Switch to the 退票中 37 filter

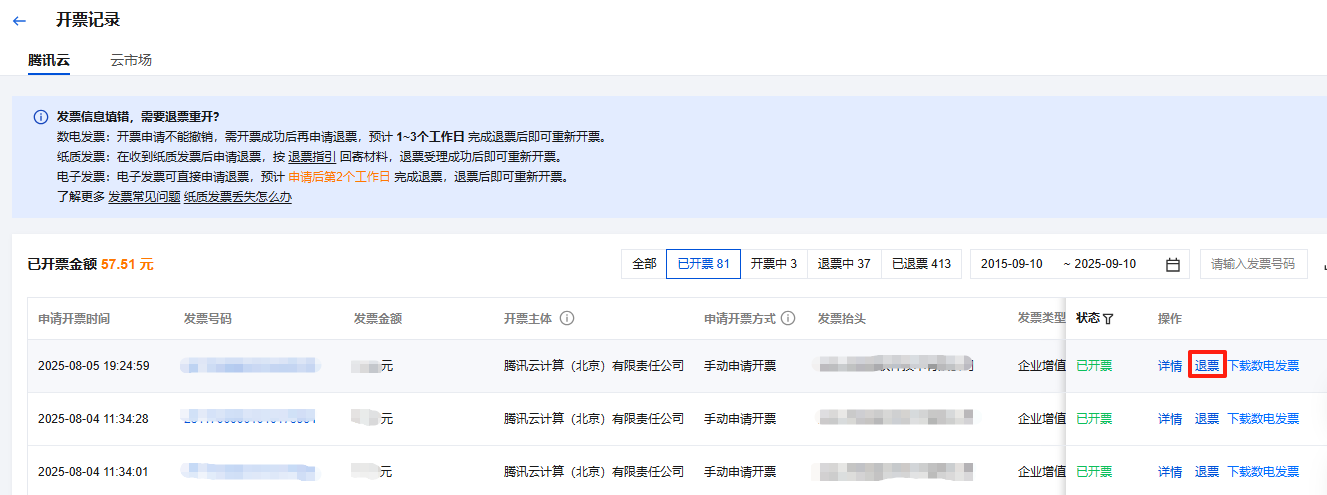pos(843,264)
